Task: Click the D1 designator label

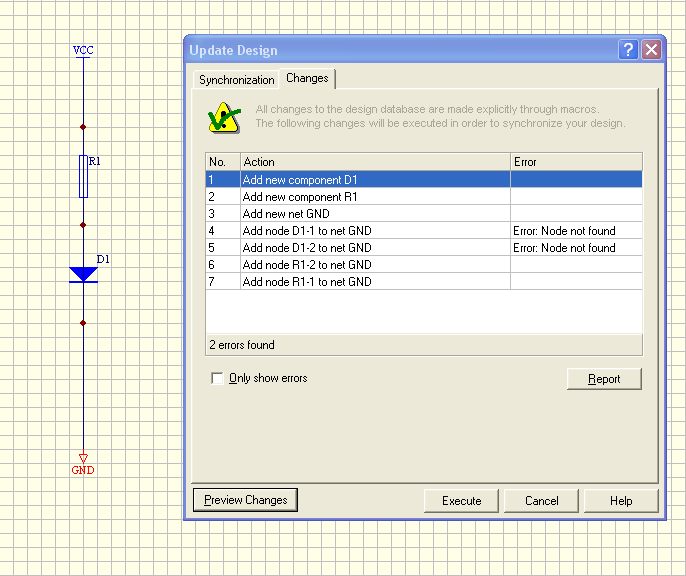Action: tap(103, 259)
